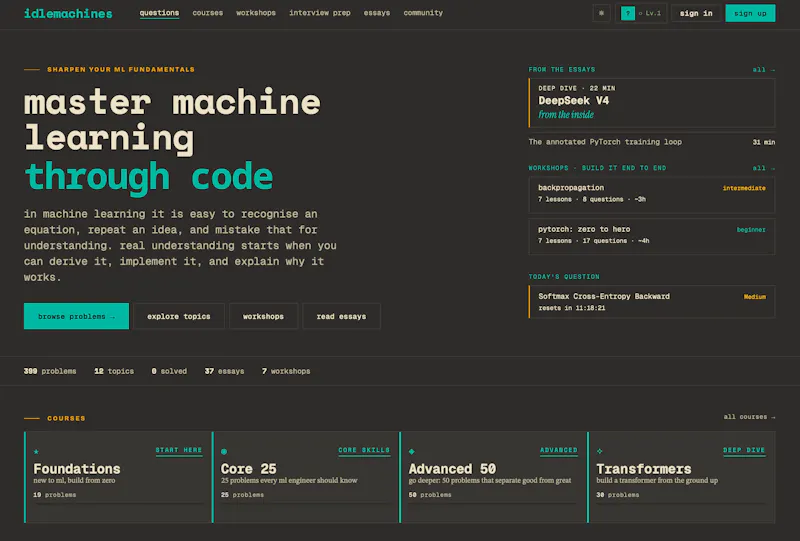This screenshot has width=800, height=541.
Task: Click the read essays button
Action: pos(341,316)
